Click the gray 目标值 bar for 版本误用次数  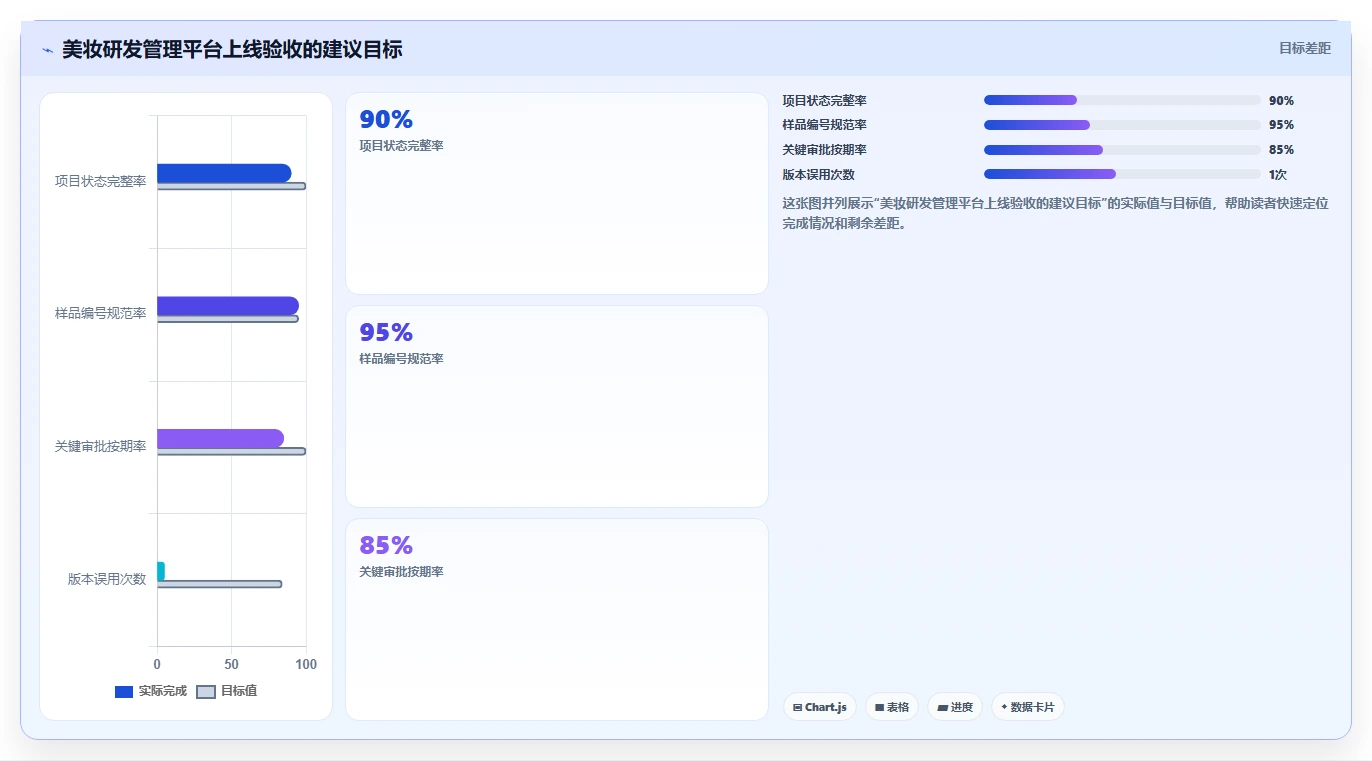(x=219, y=584)
